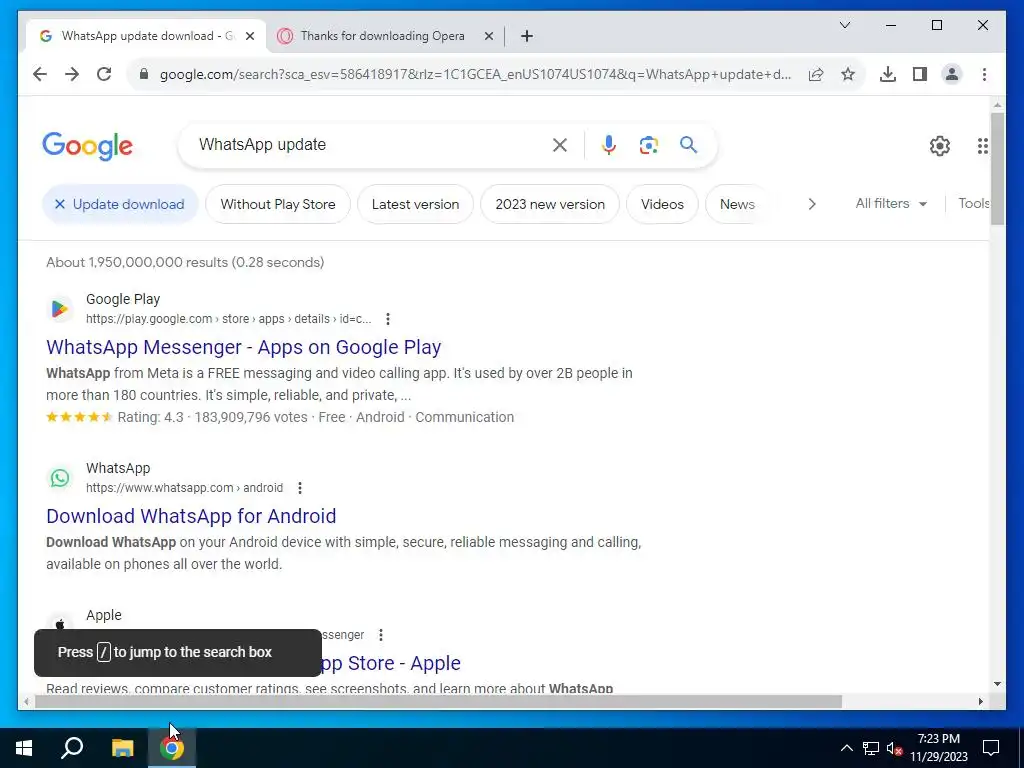Click https://play.google.com result URL

pyautogui.click(x=229, y=319)
